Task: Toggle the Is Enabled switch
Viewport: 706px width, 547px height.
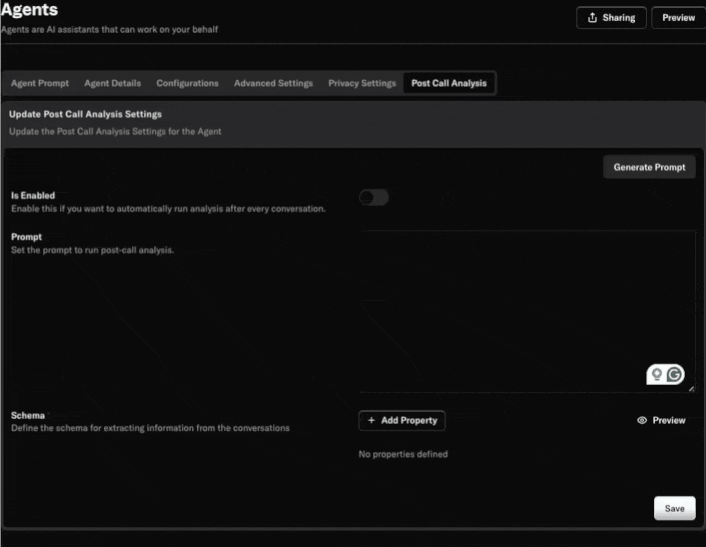Action: tap(374, 197)
